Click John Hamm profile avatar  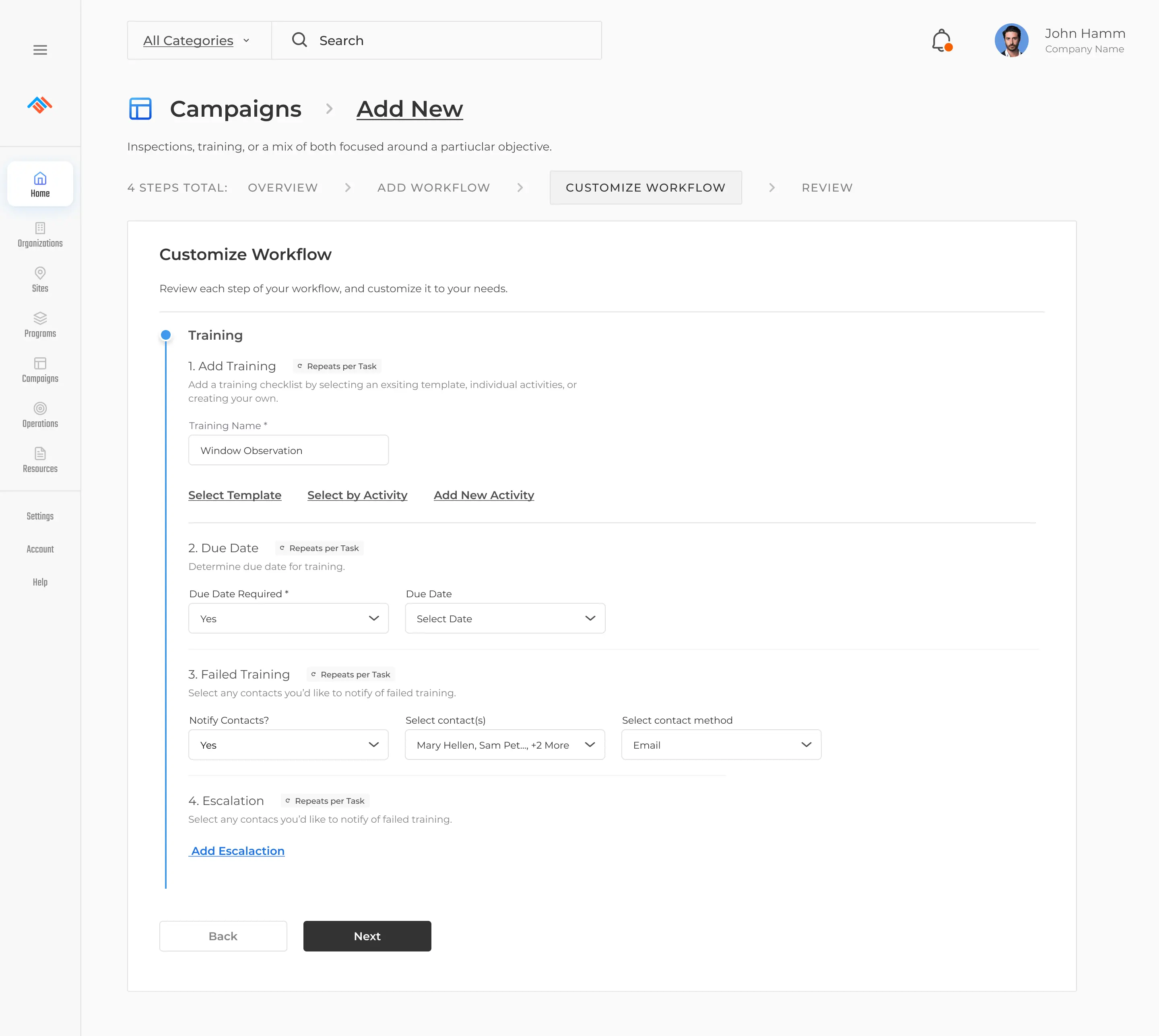click(x=1011, y=40)
